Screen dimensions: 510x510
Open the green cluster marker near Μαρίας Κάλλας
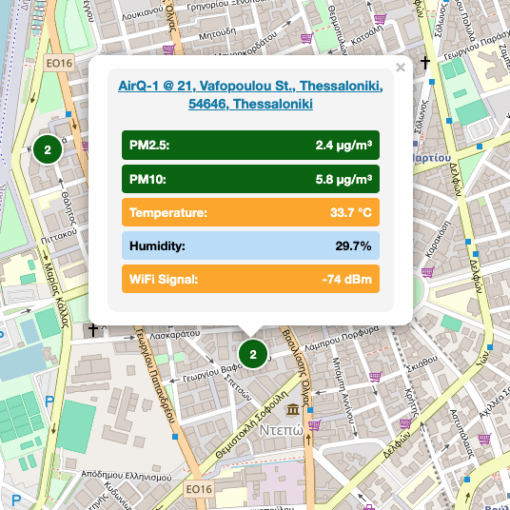(48, 150)
